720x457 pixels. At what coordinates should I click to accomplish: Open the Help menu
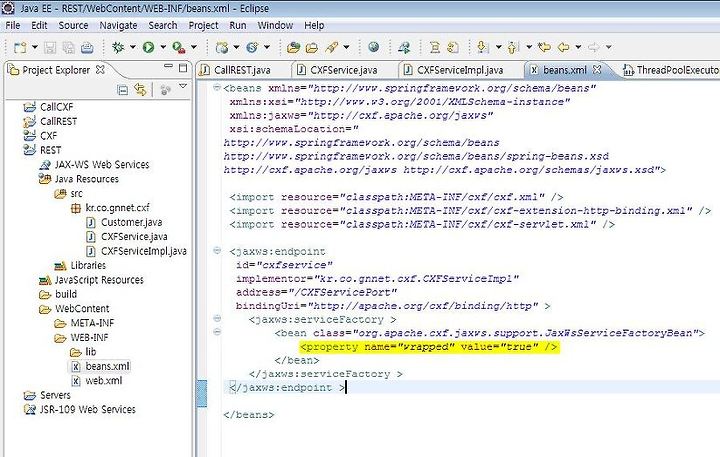314,25
